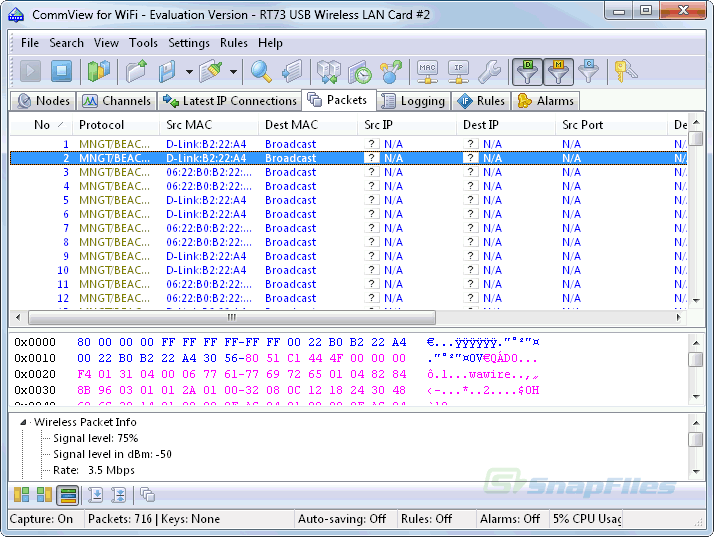Viewport: 714px width, 537px height.
Task: Open the Save icon dropdown arrow
Action: click(189, 72)
